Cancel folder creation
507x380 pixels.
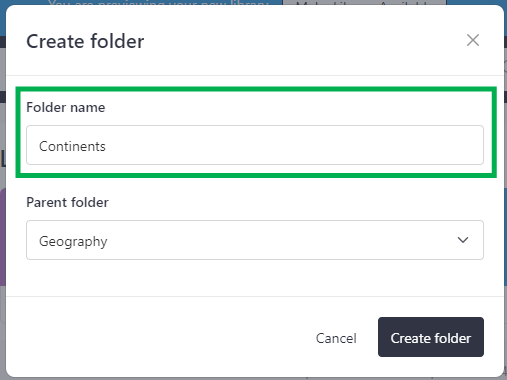pyautogui.click(x=336, y=338)
